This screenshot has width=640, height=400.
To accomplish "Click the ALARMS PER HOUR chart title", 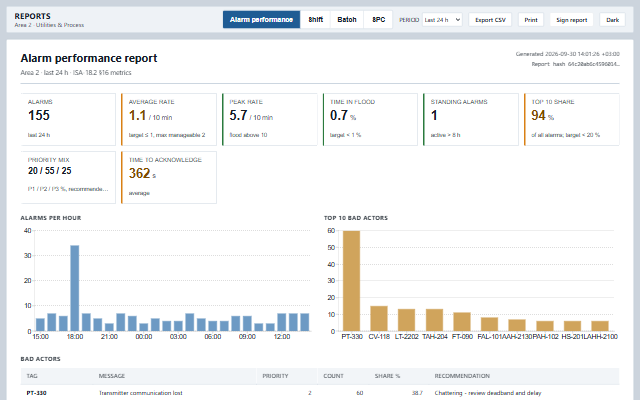I will coord(51,218).
